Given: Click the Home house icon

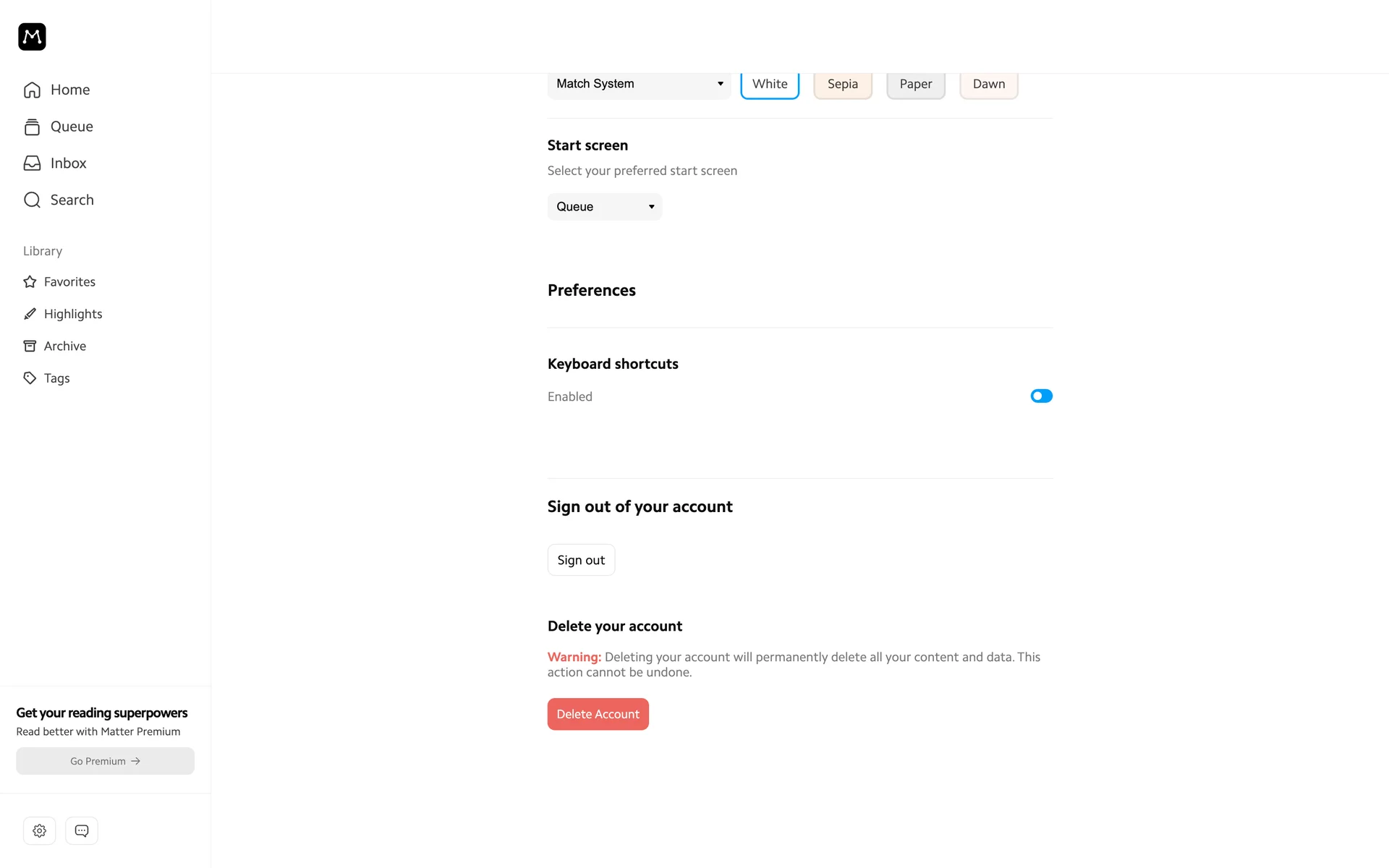Looking at the screenshot, I should [32, 90].
